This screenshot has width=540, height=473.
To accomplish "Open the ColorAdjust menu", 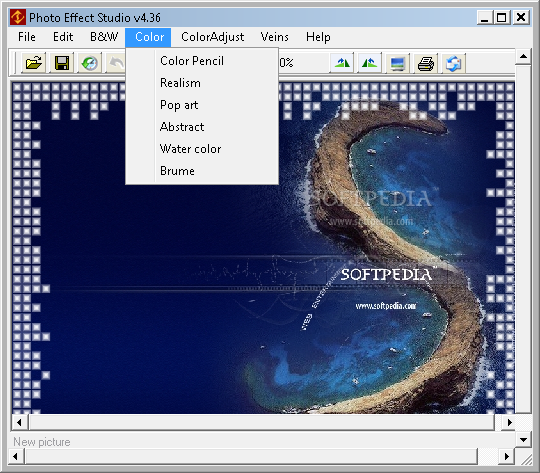I will tap(212, 37).
